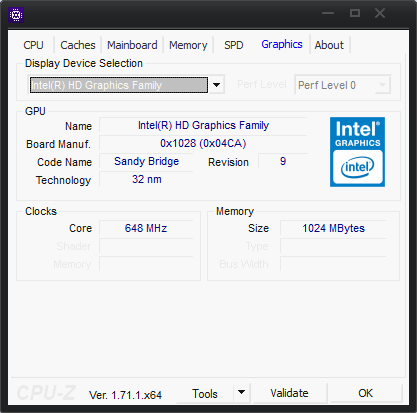Open the Tools dropdown arrow
The height and width of the screenshot is (413, 417).
(x=241, y=393)
